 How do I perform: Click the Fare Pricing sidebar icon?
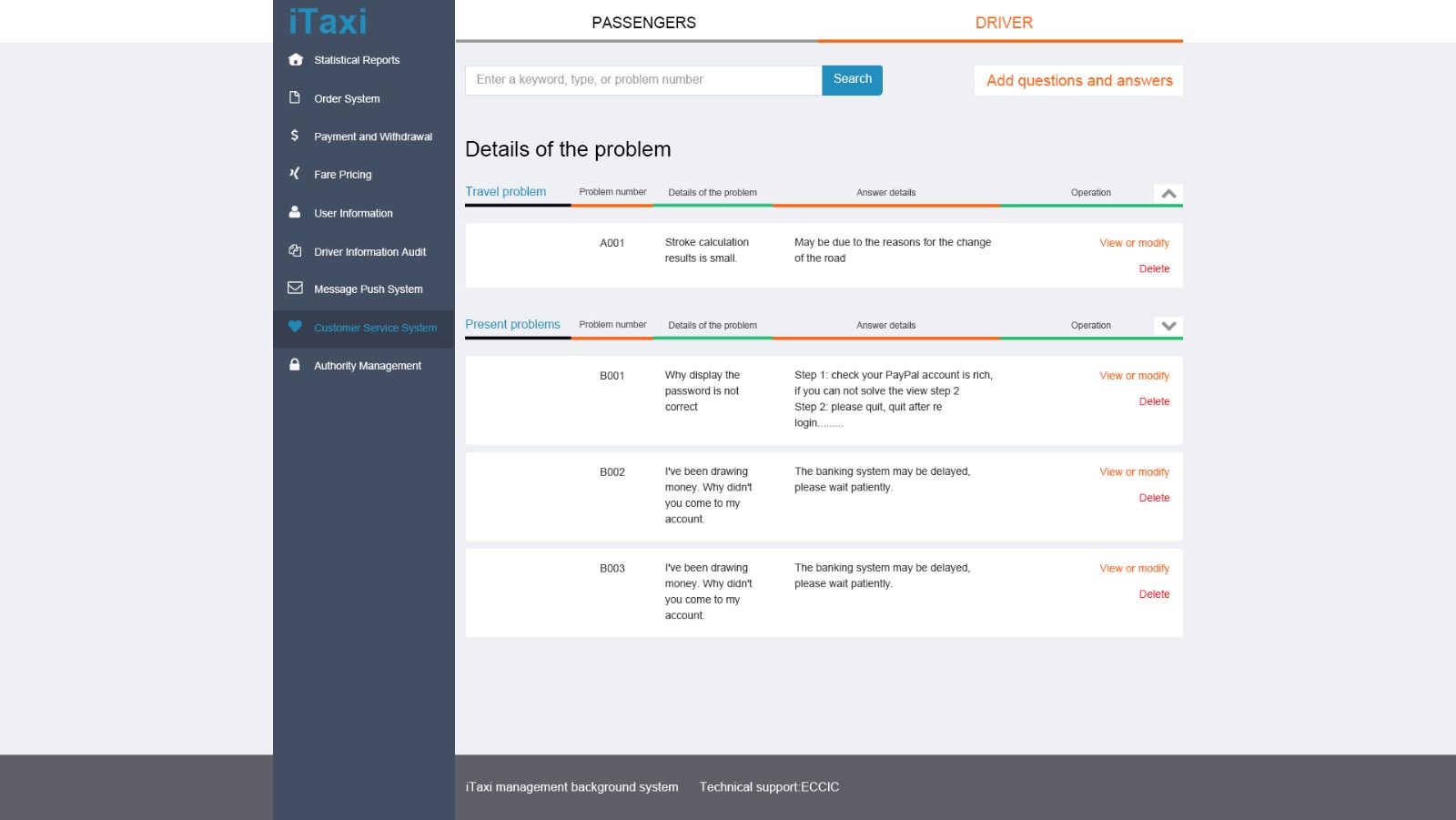[x=295, y=174]
